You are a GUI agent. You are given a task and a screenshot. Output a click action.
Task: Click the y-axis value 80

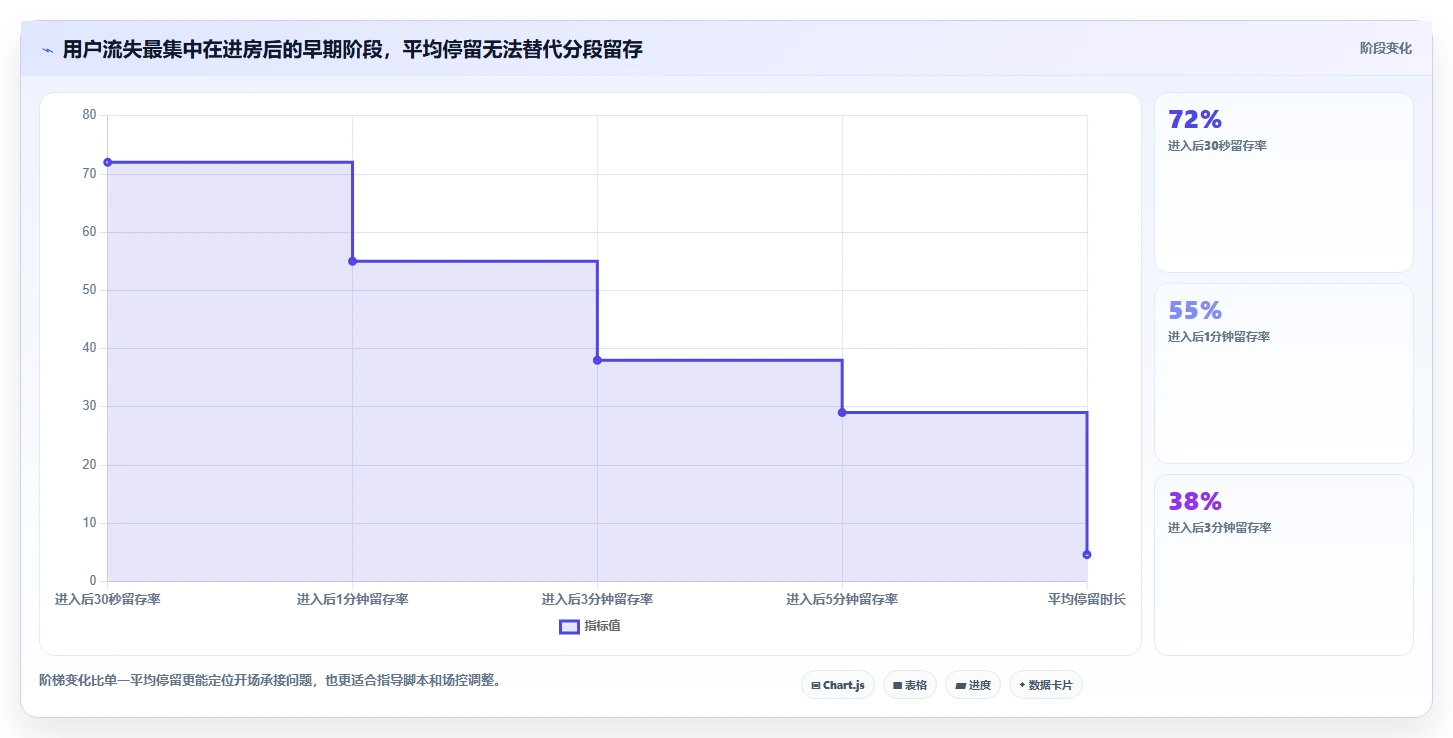tap(89, 115)
